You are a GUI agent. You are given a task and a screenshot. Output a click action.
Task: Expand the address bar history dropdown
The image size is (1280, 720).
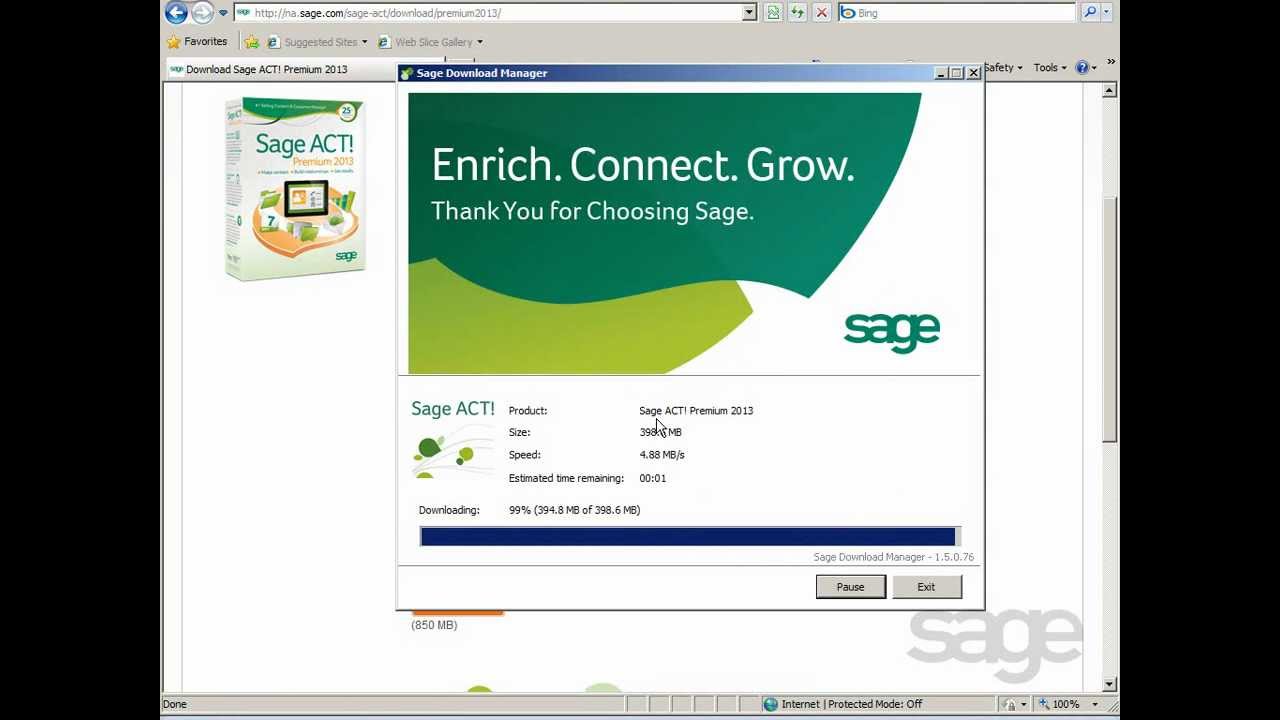[x=749, y=13]
